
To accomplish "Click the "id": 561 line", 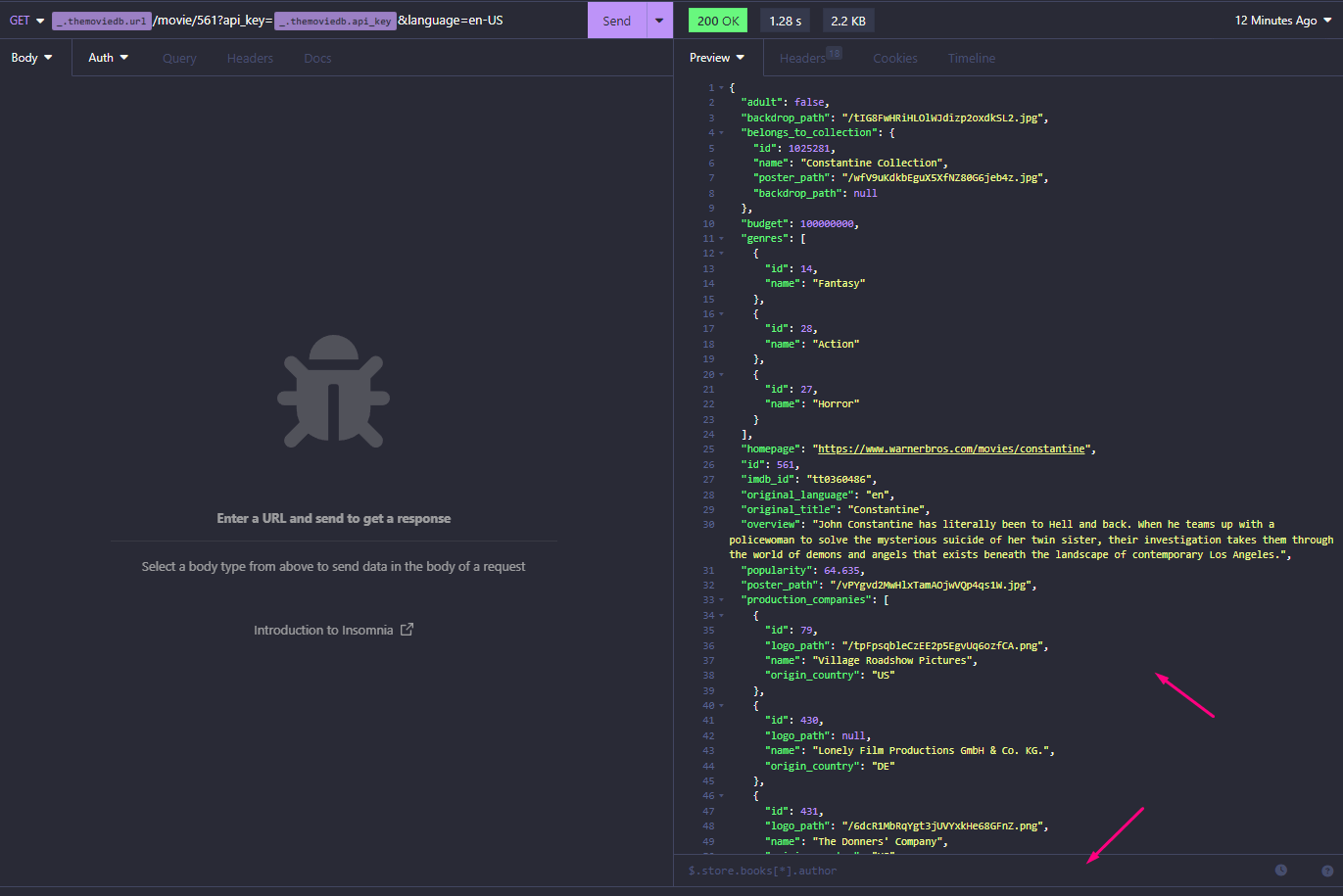I will (770, 464).
